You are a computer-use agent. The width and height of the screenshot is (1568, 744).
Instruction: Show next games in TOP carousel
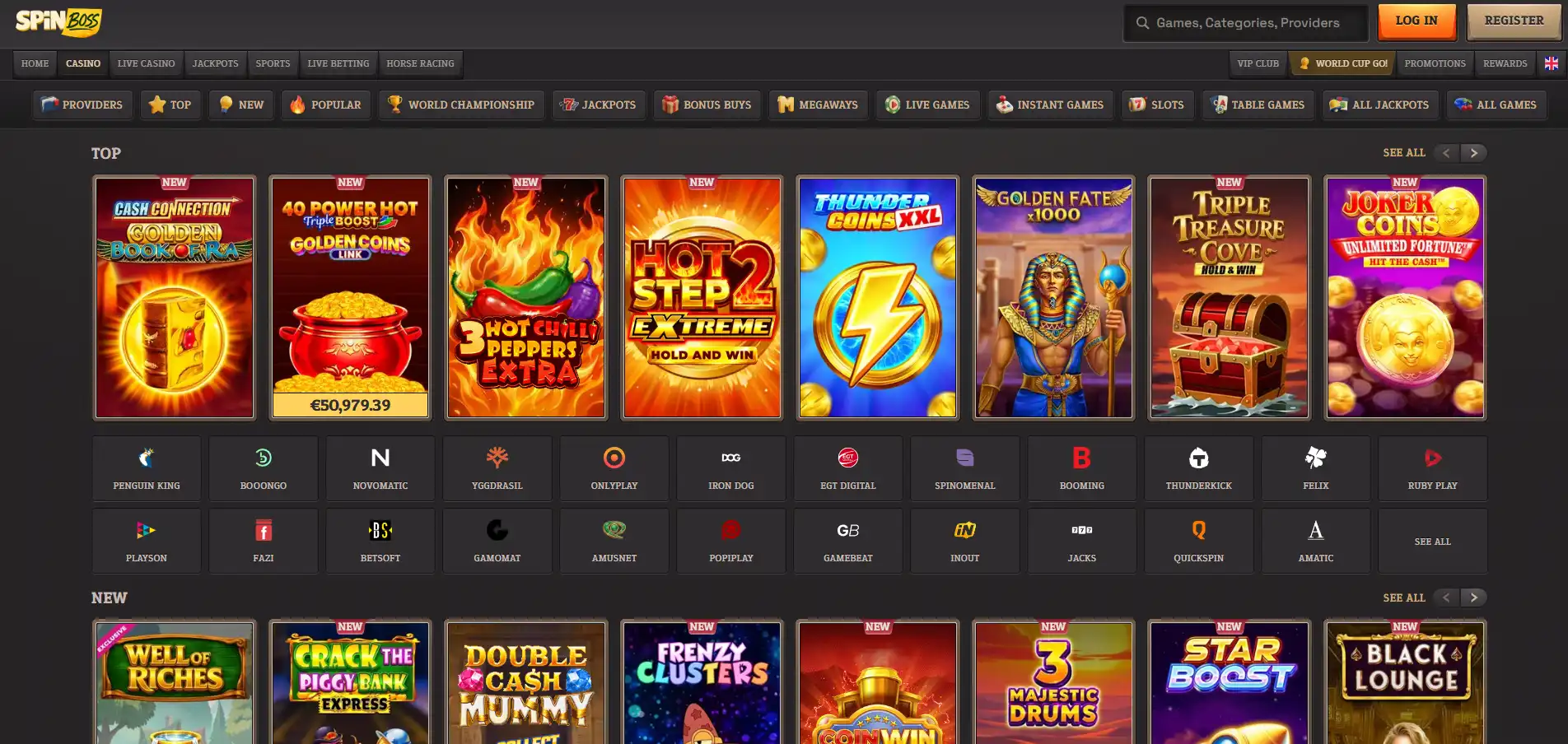tap(1474, 153)
